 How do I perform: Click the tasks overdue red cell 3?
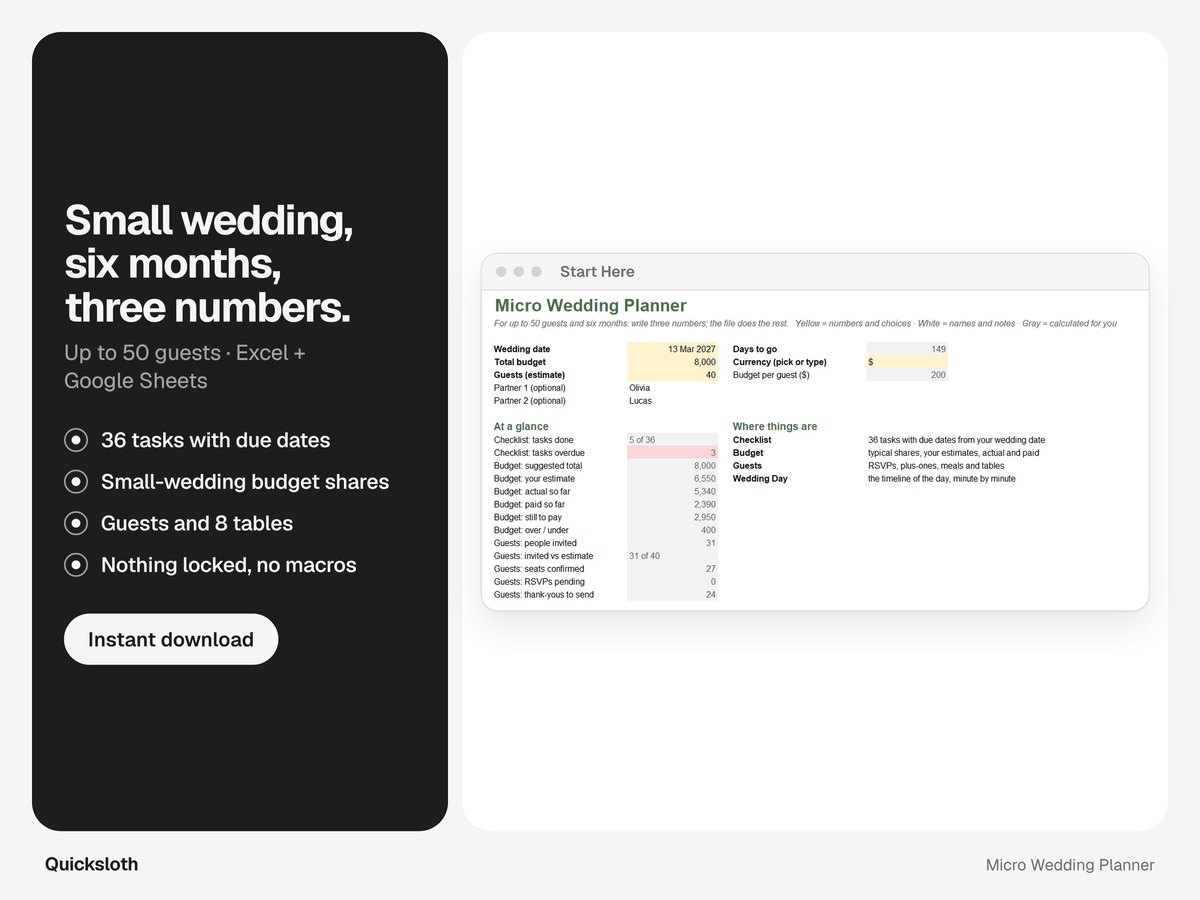click(x=672, y=453)
